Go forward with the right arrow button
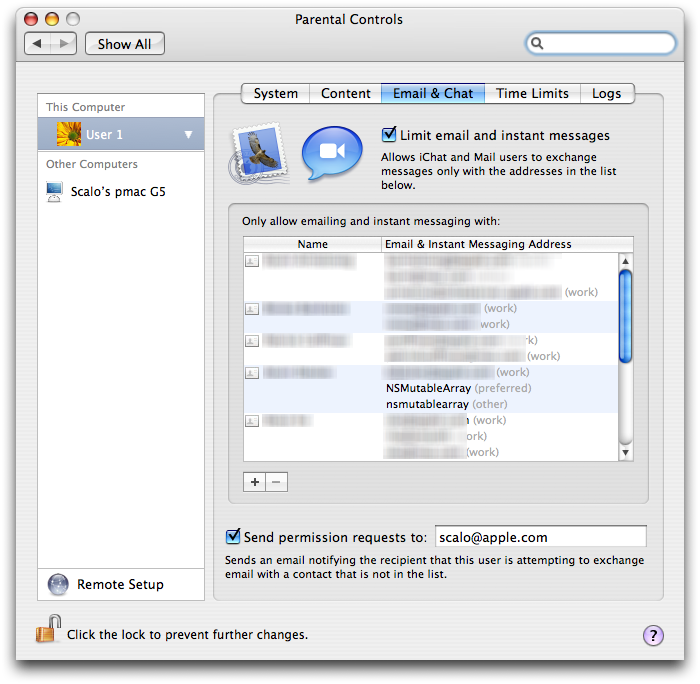The height and width of the screenshot is (684, 700). pos(63,43)
